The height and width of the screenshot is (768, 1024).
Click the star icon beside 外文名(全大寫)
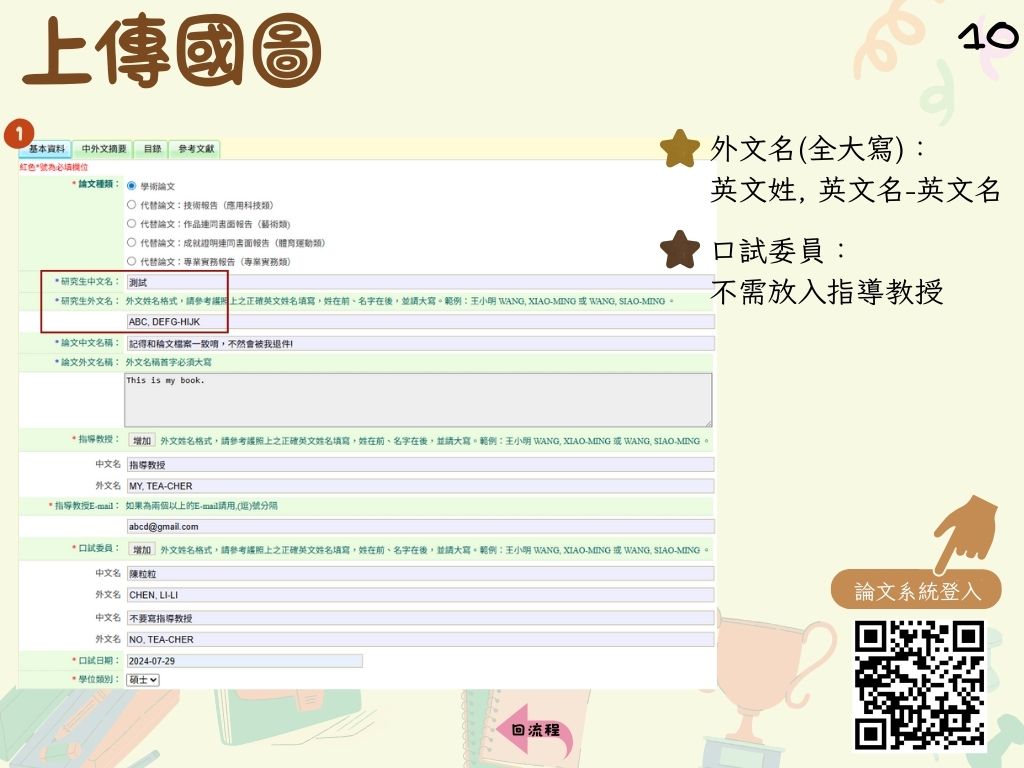(x=679, y=147)
